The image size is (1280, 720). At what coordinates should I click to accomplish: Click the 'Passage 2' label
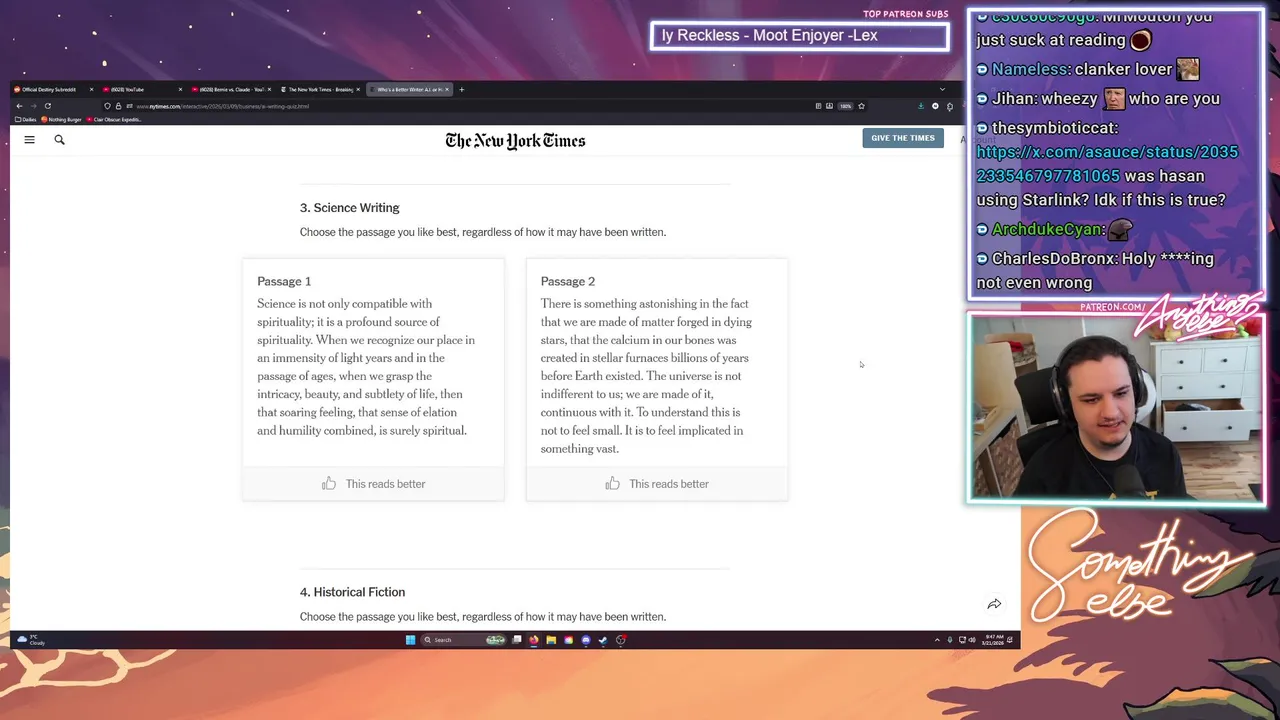(568, 281)
